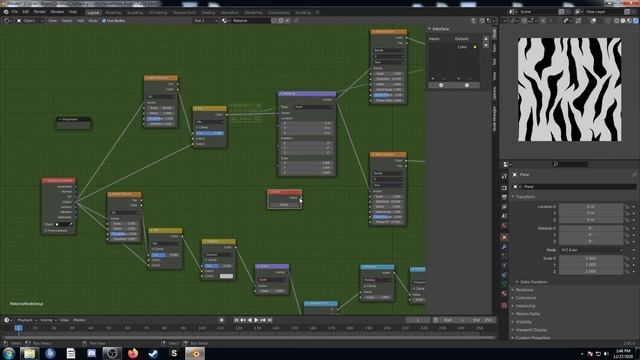The image size is (640, 360).
Task: Jump to the timeline end frame
Action: [x=269, y=320]
